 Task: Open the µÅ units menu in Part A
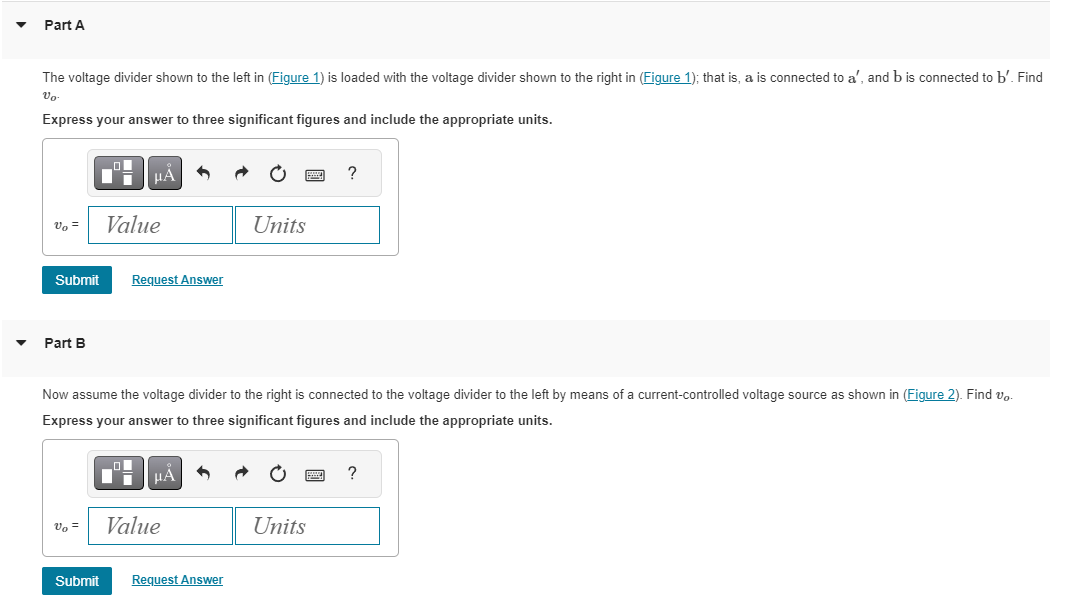tap(163, 172)
